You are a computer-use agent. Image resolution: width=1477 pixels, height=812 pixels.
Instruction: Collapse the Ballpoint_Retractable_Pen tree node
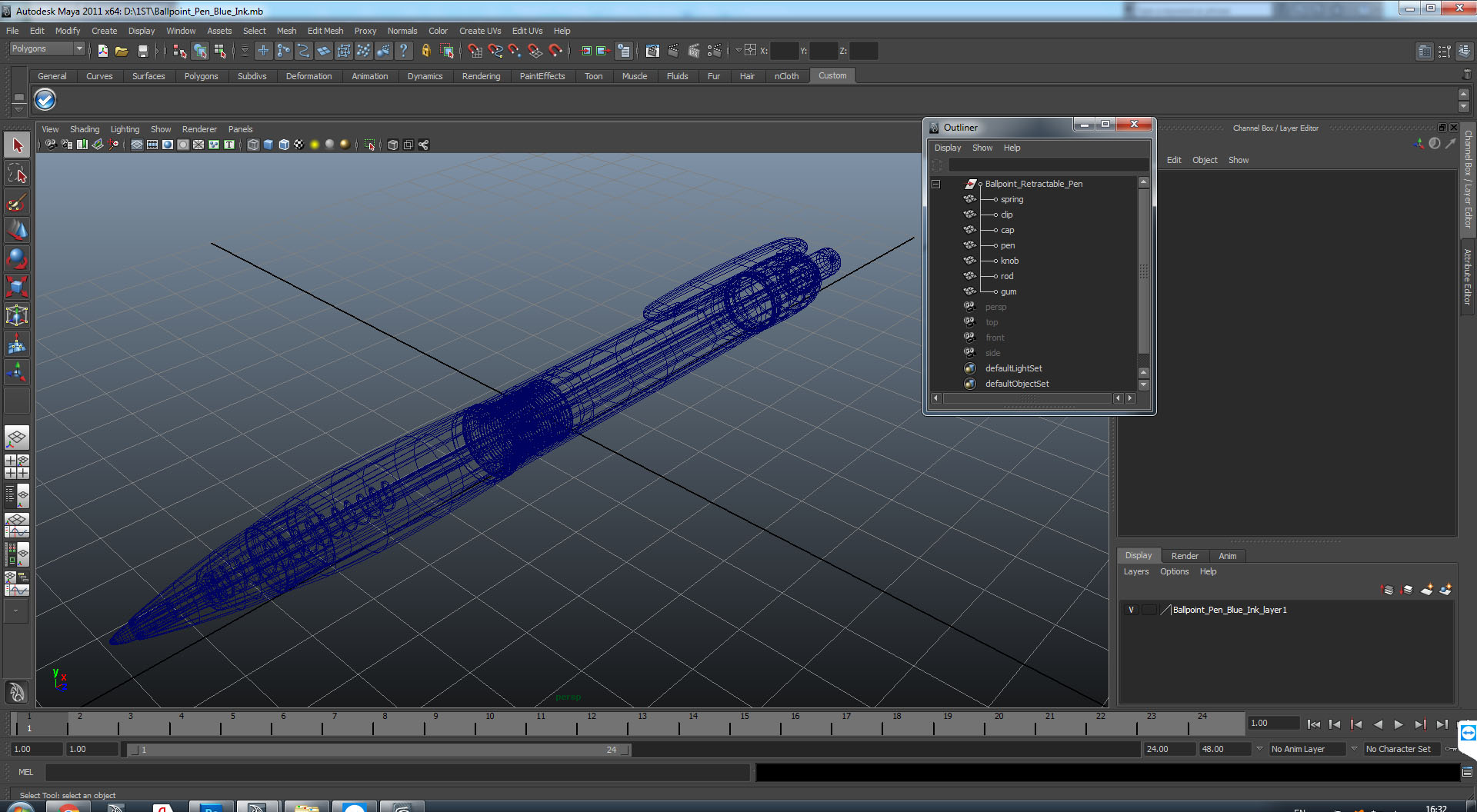point(936,185)
